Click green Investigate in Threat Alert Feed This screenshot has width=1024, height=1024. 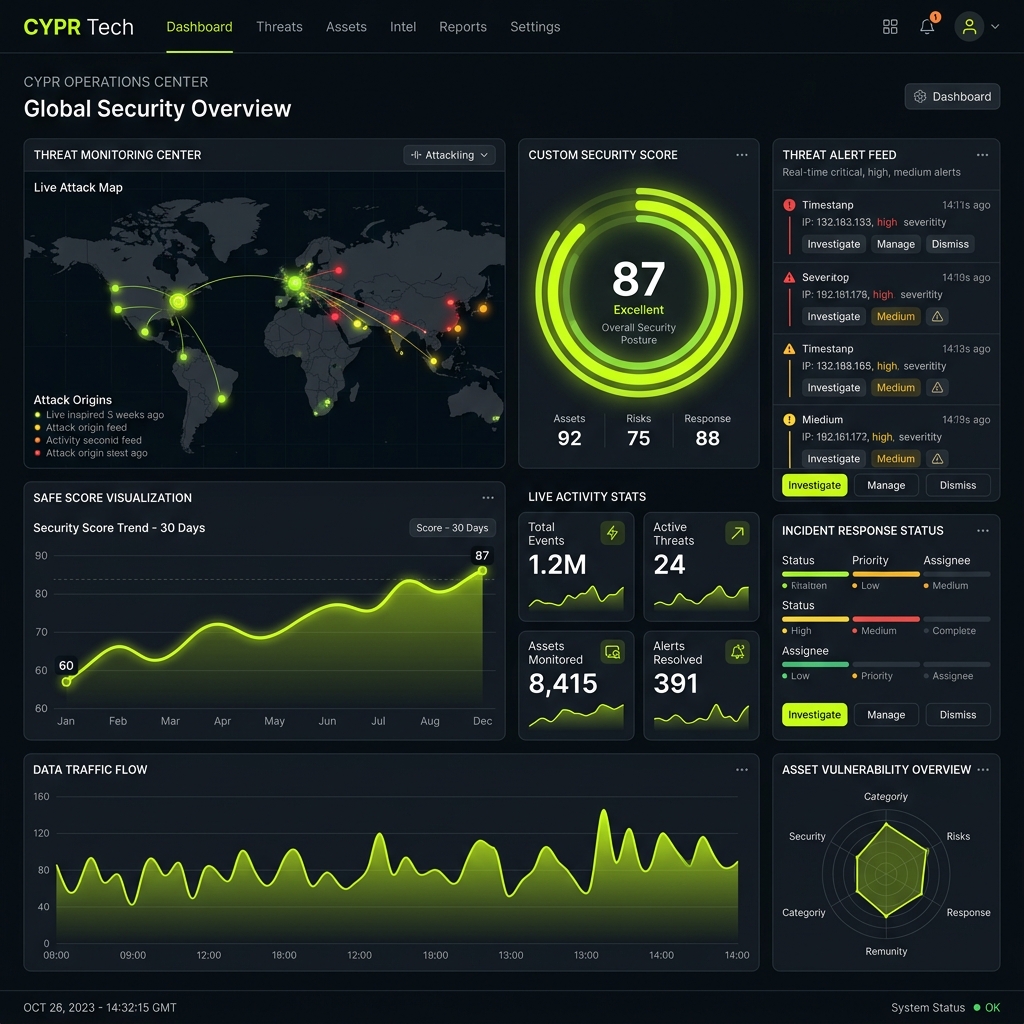[x=814, y=485]
